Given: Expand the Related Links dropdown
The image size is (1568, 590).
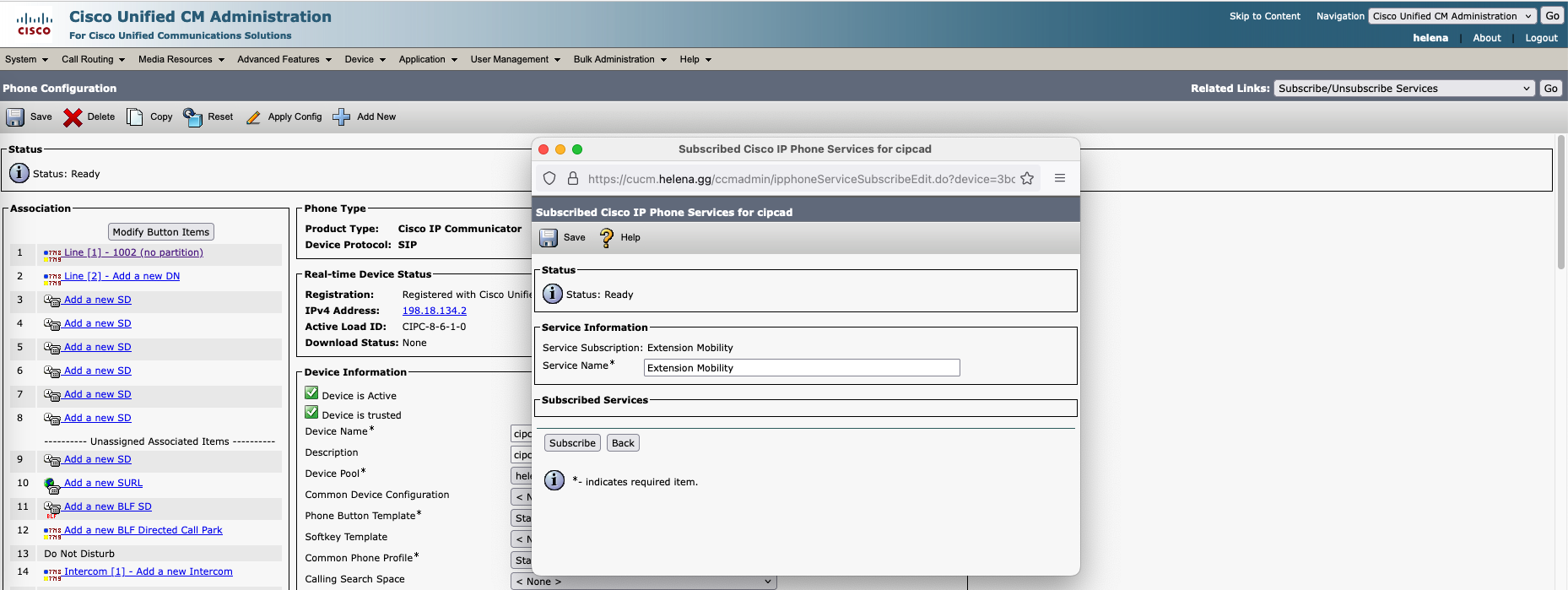Looking at the screenshot, I should [1404, 89].
